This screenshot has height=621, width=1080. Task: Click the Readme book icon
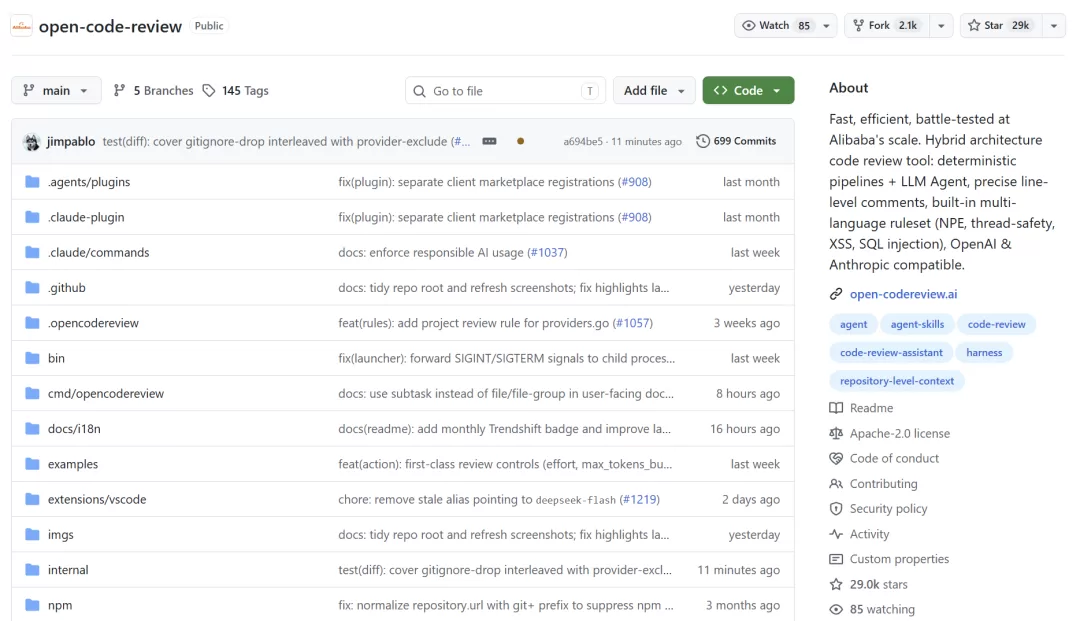835,408
